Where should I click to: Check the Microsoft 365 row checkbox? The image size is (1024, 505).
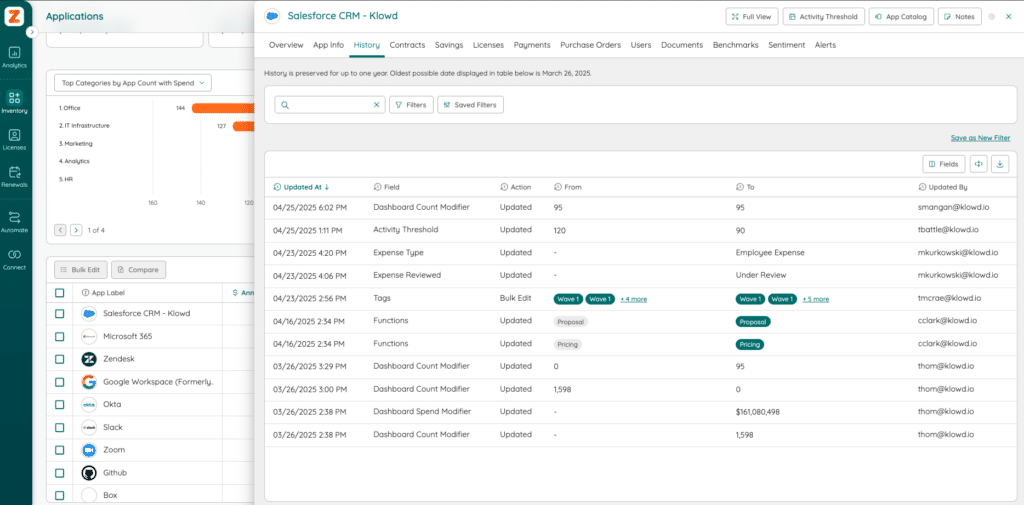coord(59,336)
